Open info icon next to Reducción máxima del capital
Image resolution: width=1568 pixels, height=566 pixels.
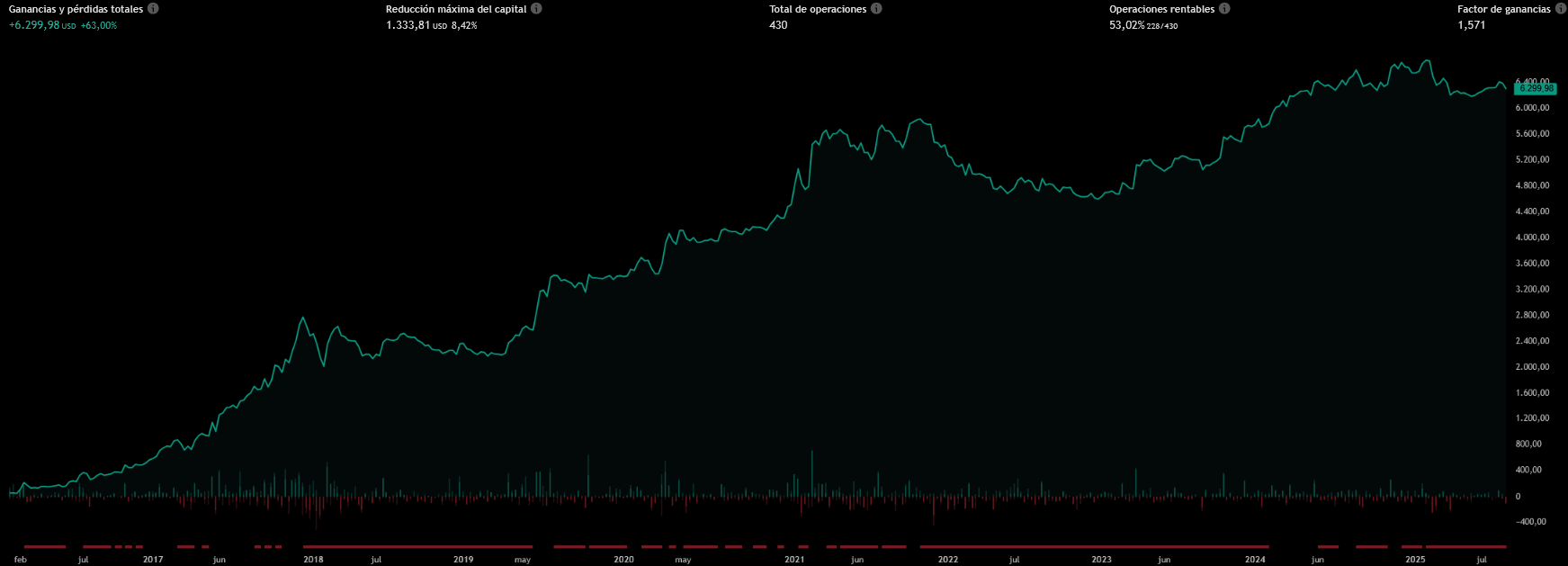[536, 9]
